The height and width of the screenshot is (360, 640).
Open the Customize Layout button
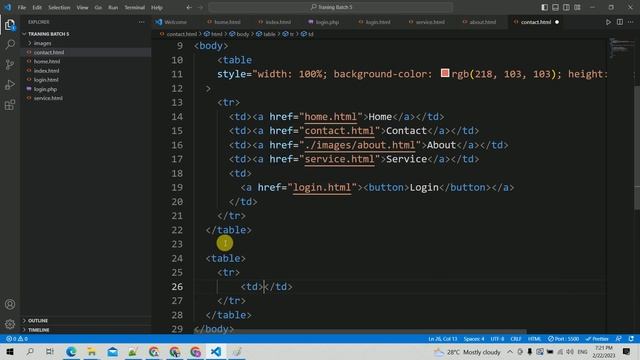tap(578, 7)
